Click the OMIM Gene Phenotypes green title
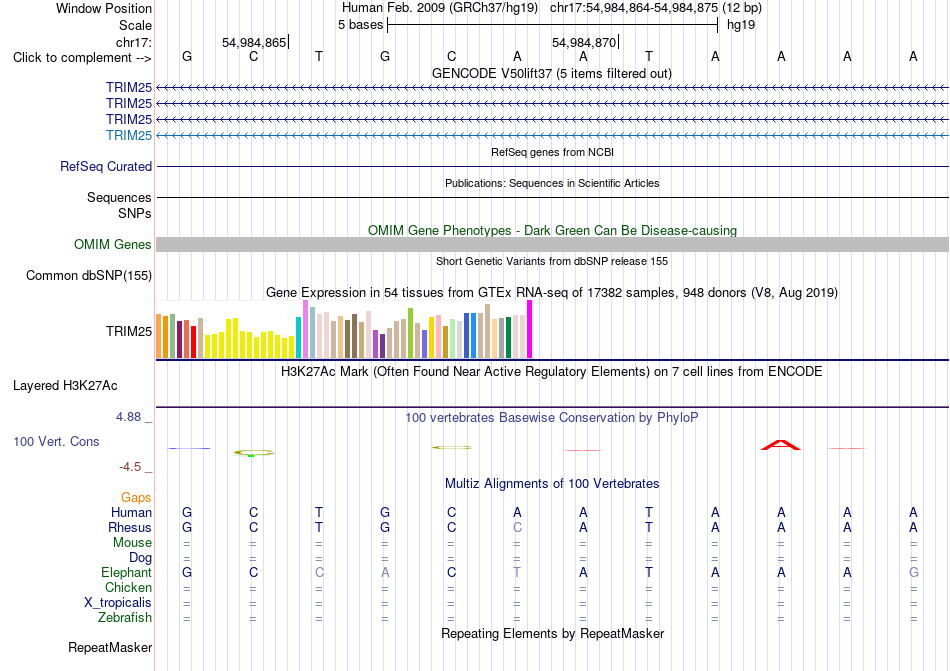 coord(552,231)
